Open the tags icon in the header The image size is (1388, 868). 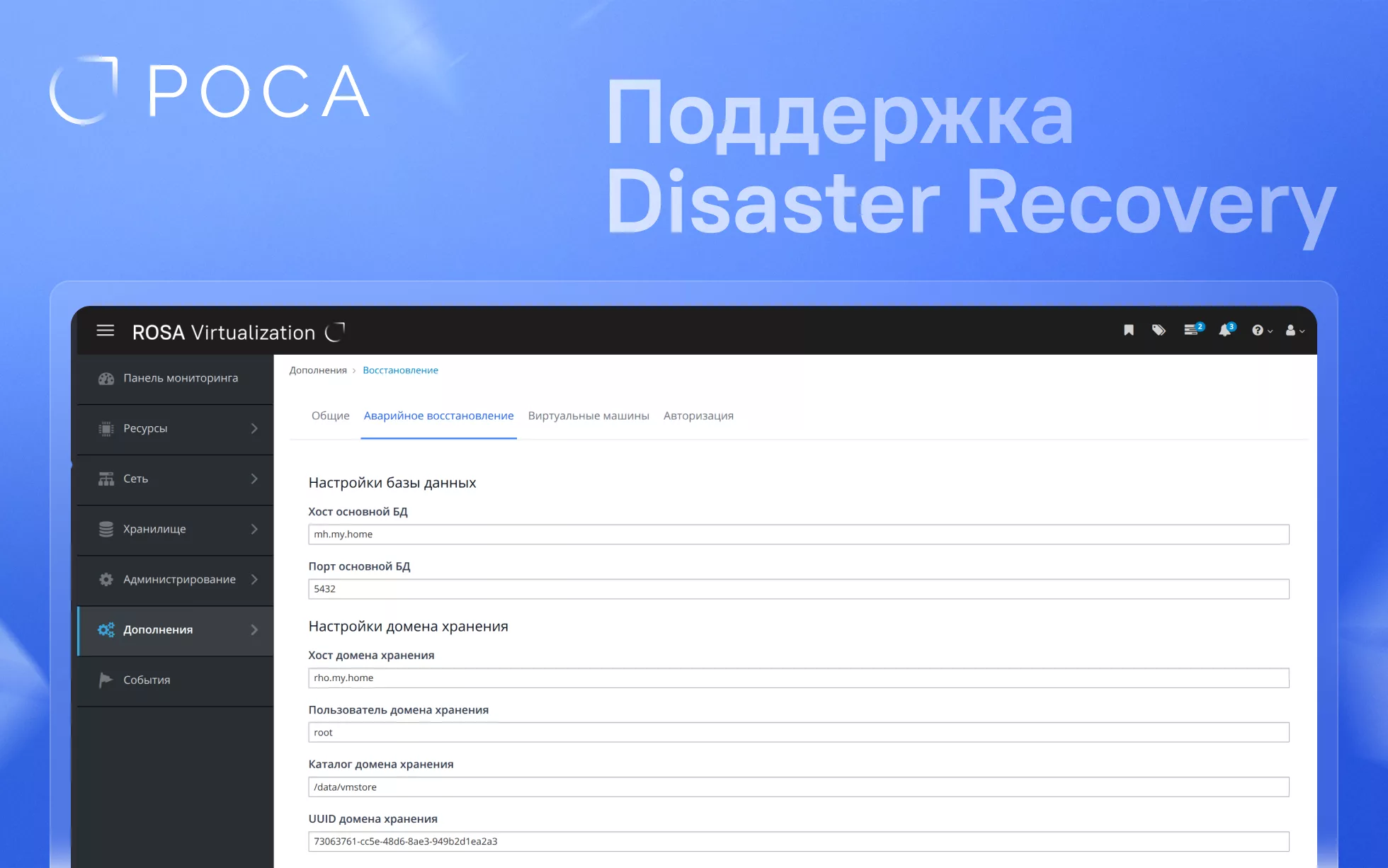click(x=1159, y=331)
